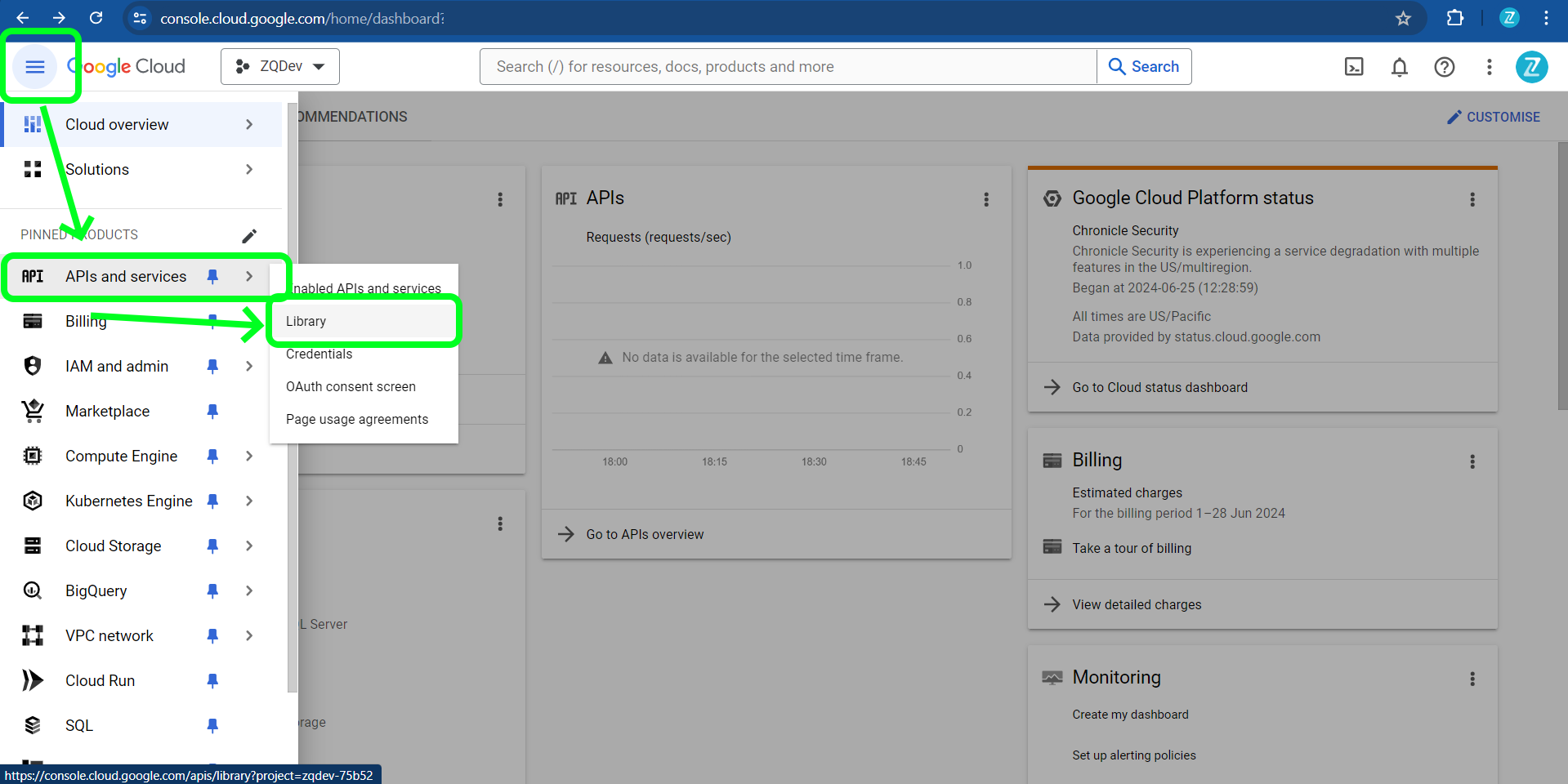Click the navigation menu scrollbar
1568x784 pixels.
tap(292, 397)
